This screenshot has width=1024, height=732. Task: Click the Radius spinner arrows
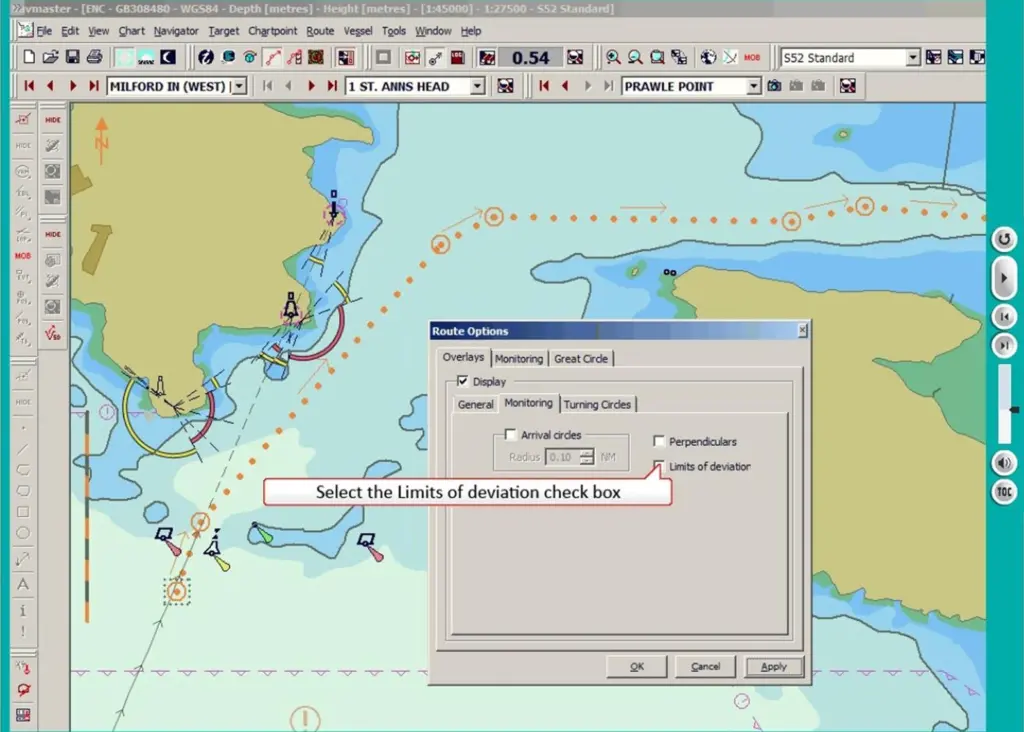(x=586, y=456)
